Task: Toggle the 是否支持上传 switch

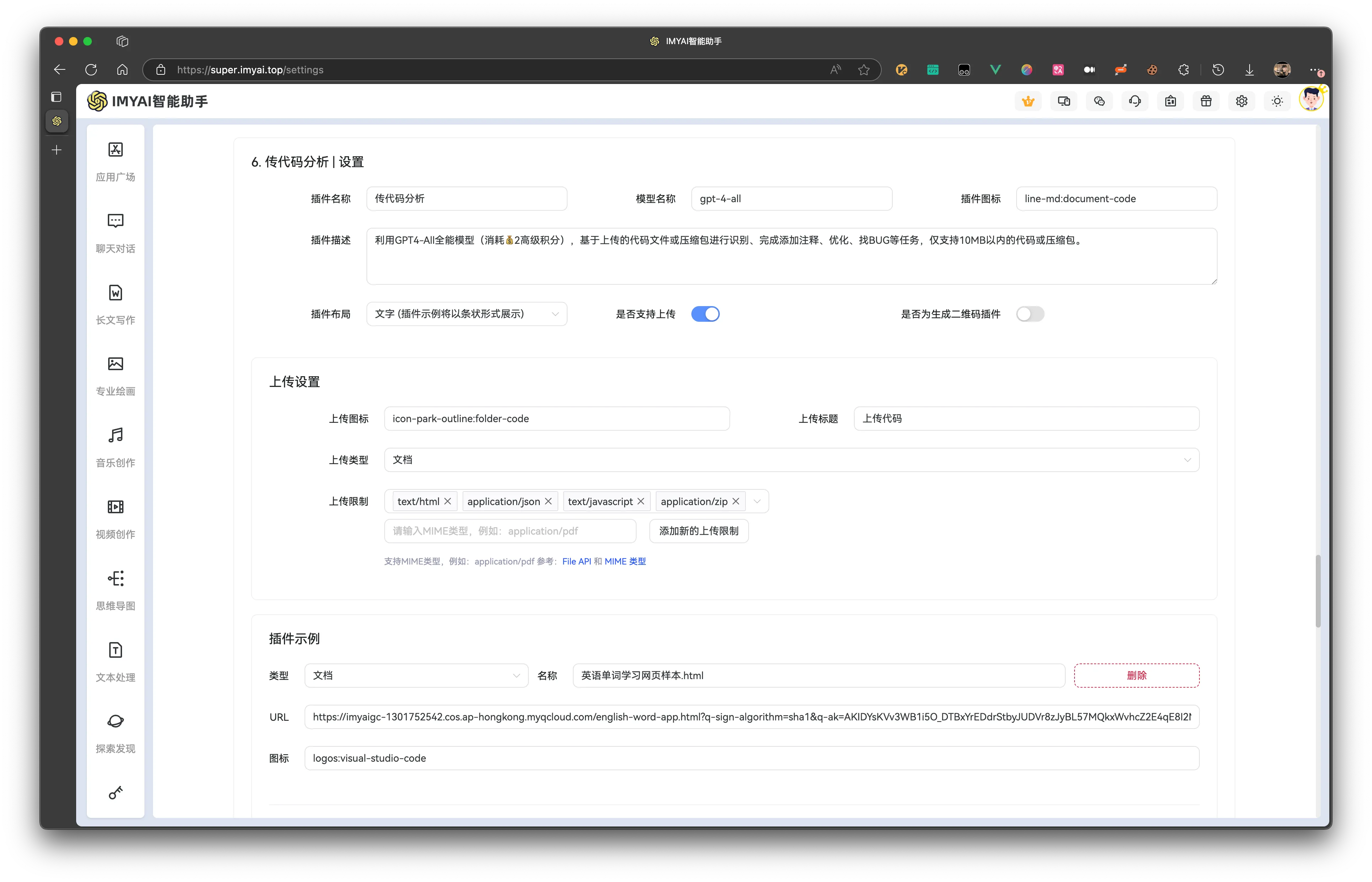Action: click(x=705, y=314)
